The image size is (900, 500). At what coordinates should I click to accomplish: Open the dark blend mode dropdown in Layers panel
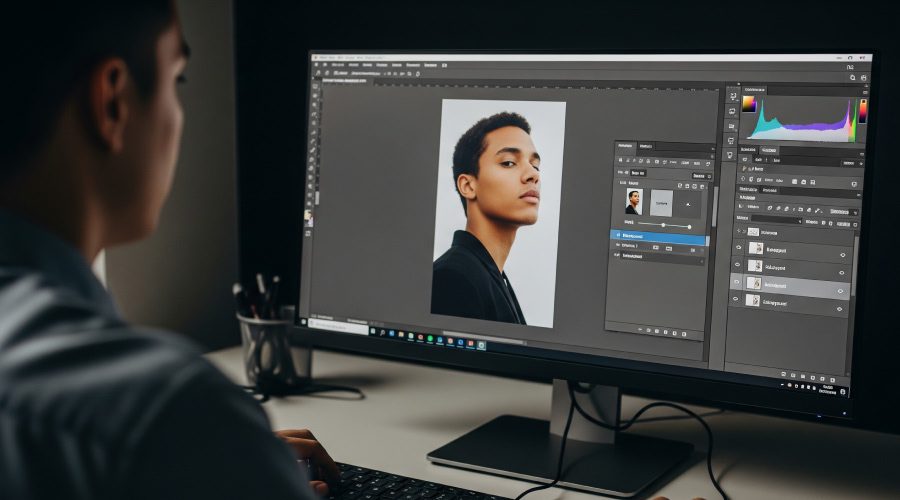pyautogui.click(x=776, y=219)
